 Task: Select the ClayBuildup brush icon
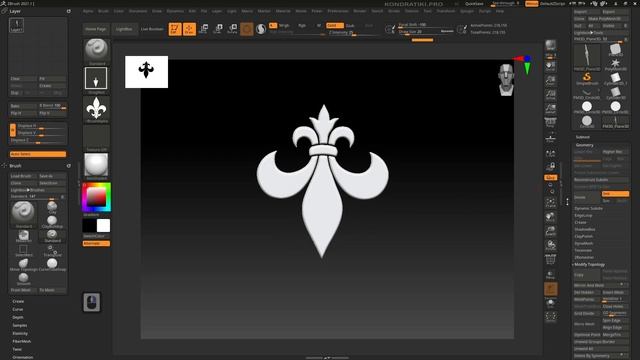coord(52,222)
